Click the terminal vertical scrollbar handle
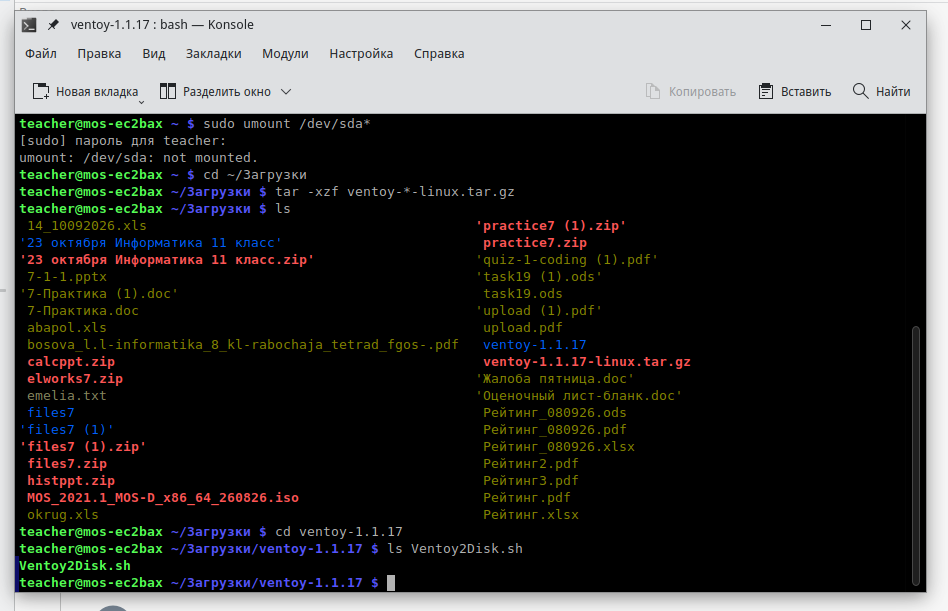The height and width of the screenshot is (611, 948). 915,456
